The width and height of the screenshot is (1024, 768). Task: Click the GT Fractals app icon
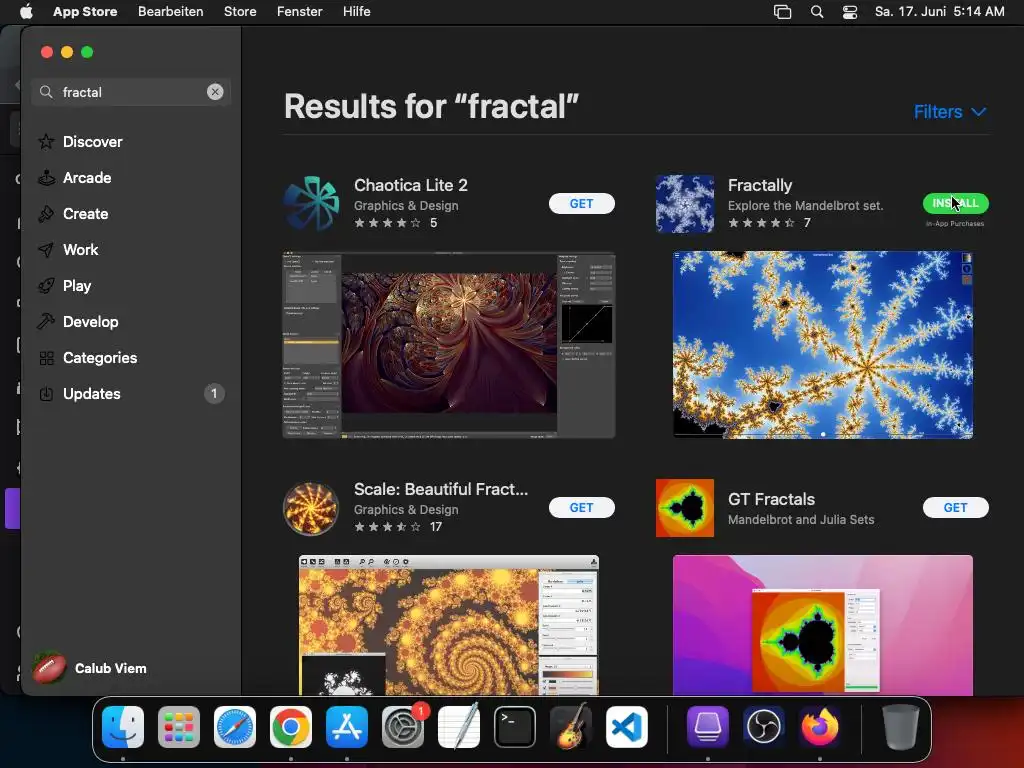(684, 508)
